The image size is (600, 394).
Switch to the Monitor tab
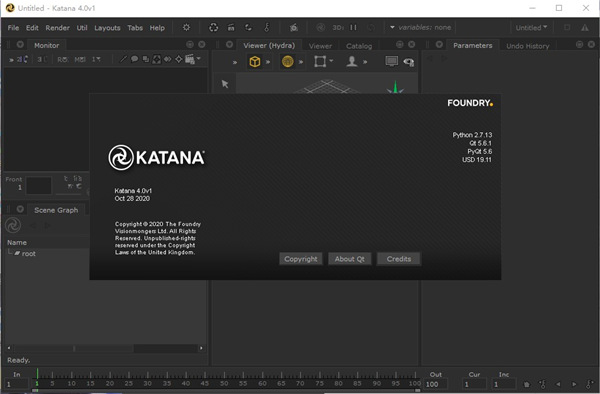pyautogui.click(x=46, y=45)
